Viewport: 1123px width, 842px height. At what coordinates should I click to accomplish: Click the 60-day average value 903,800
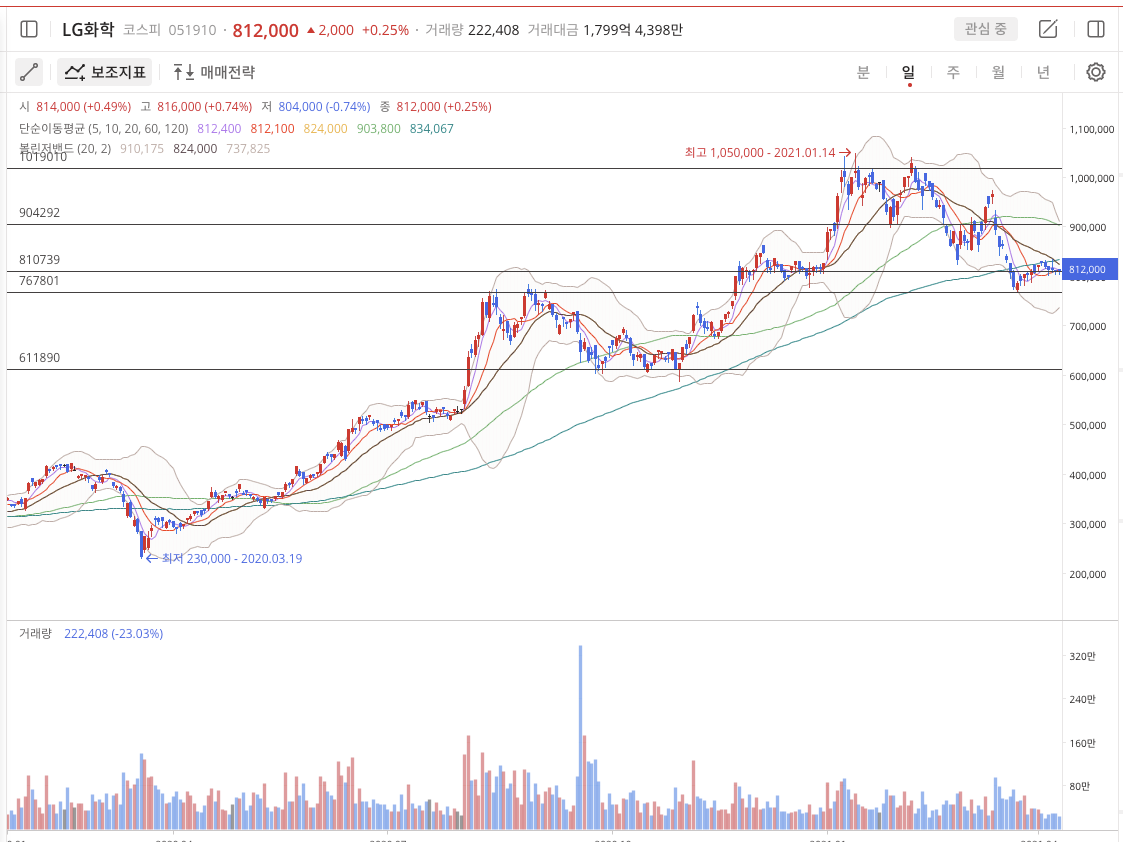click(379, 129)
